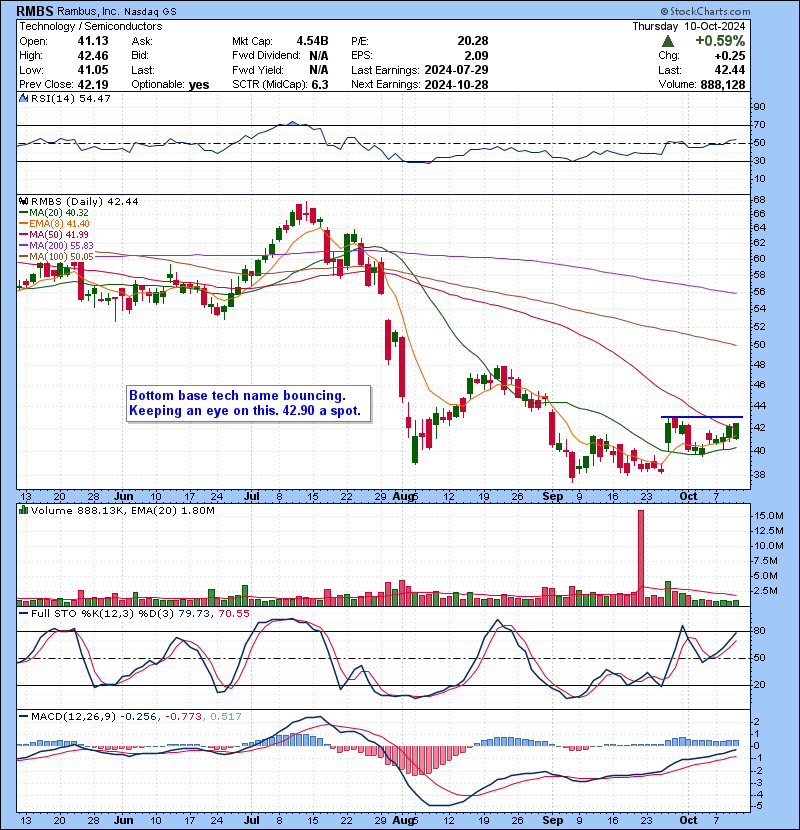This screenshot has width=800, height=830.
Task: Select the RMBS ticker symbol header
Action: 37,10
